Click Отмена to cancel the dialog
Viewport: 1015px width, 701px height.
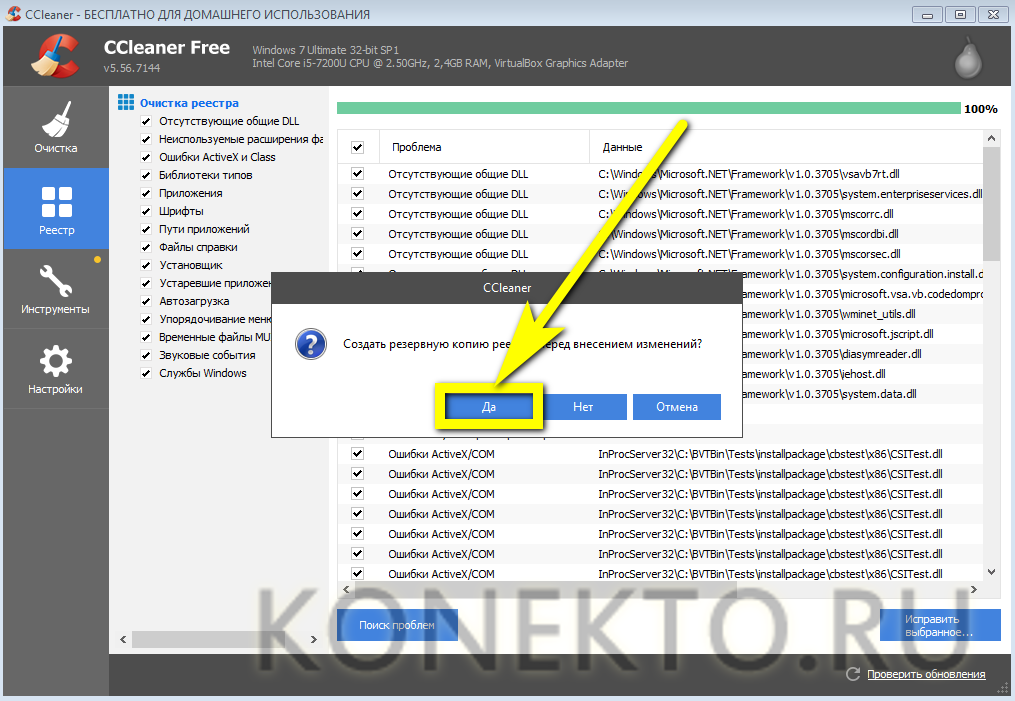677,407
